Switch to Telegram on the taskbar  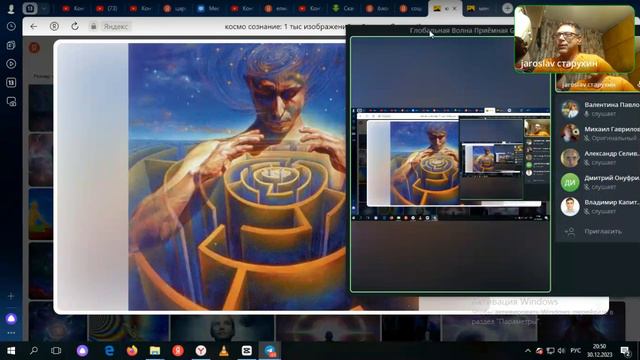pos(270,351)
